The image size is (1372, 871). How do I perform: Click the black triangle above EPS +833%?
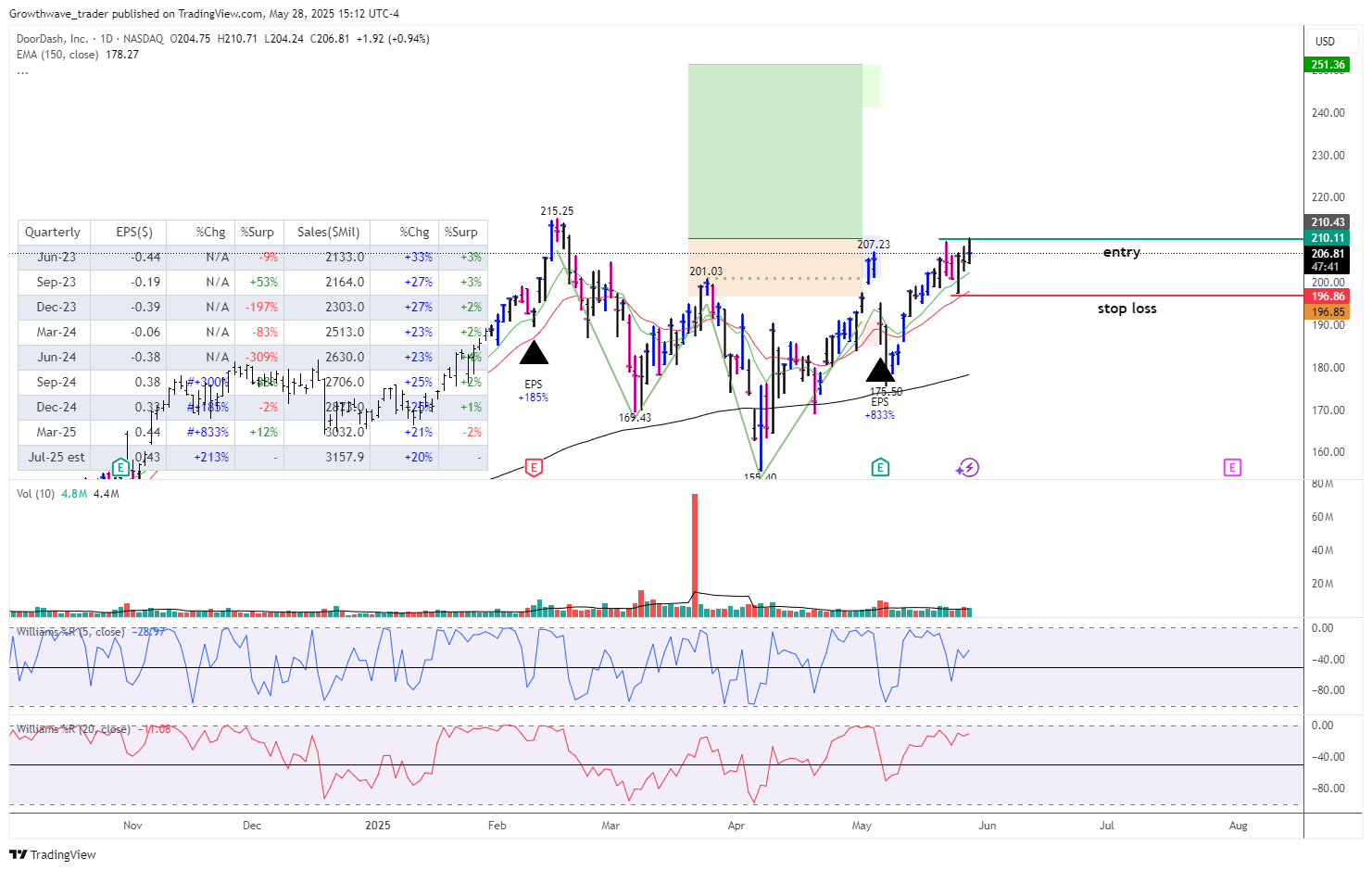coord(880,371)
